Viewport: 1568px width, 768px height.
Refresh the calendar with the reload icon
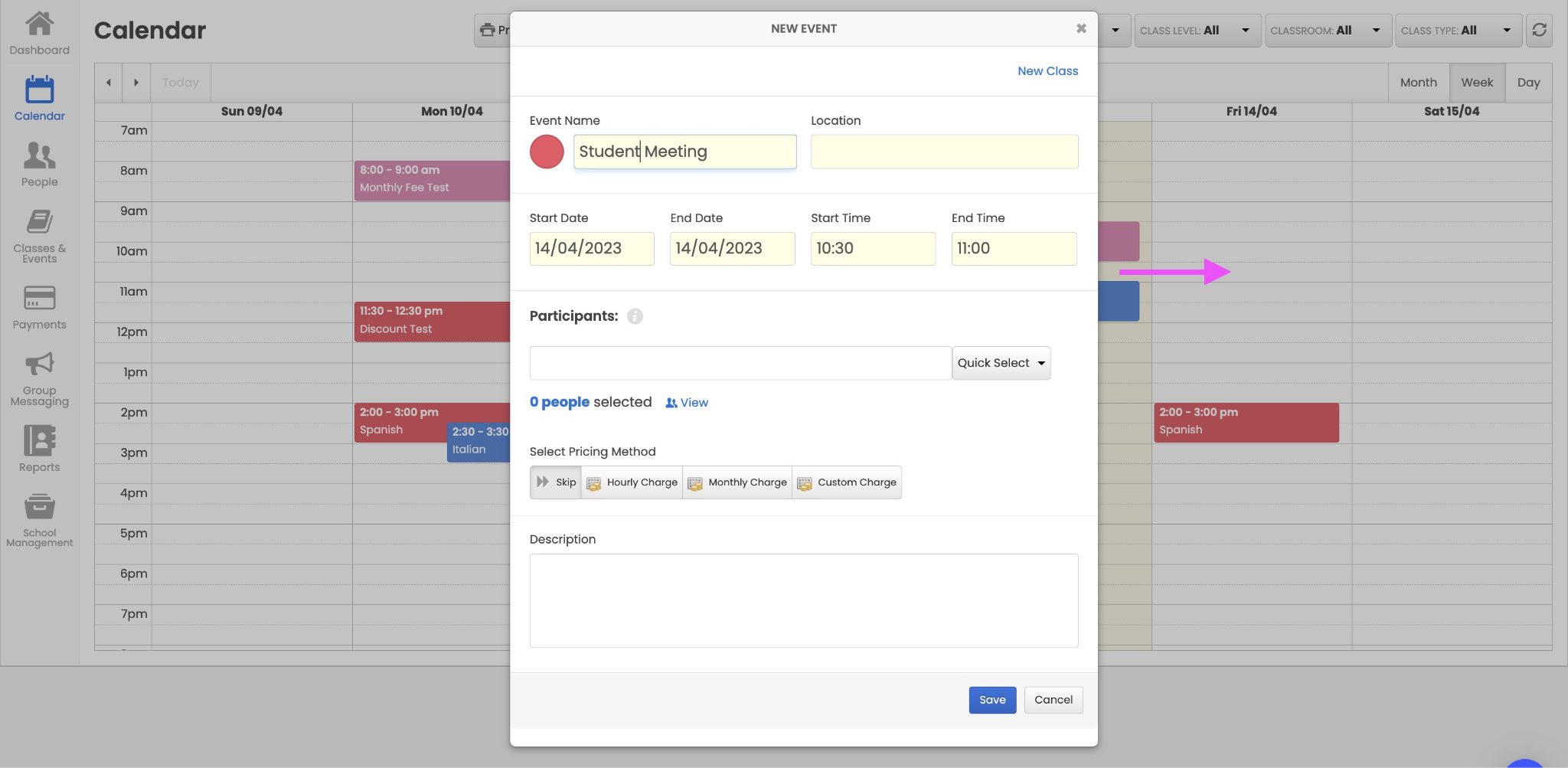coord(1539,31)
